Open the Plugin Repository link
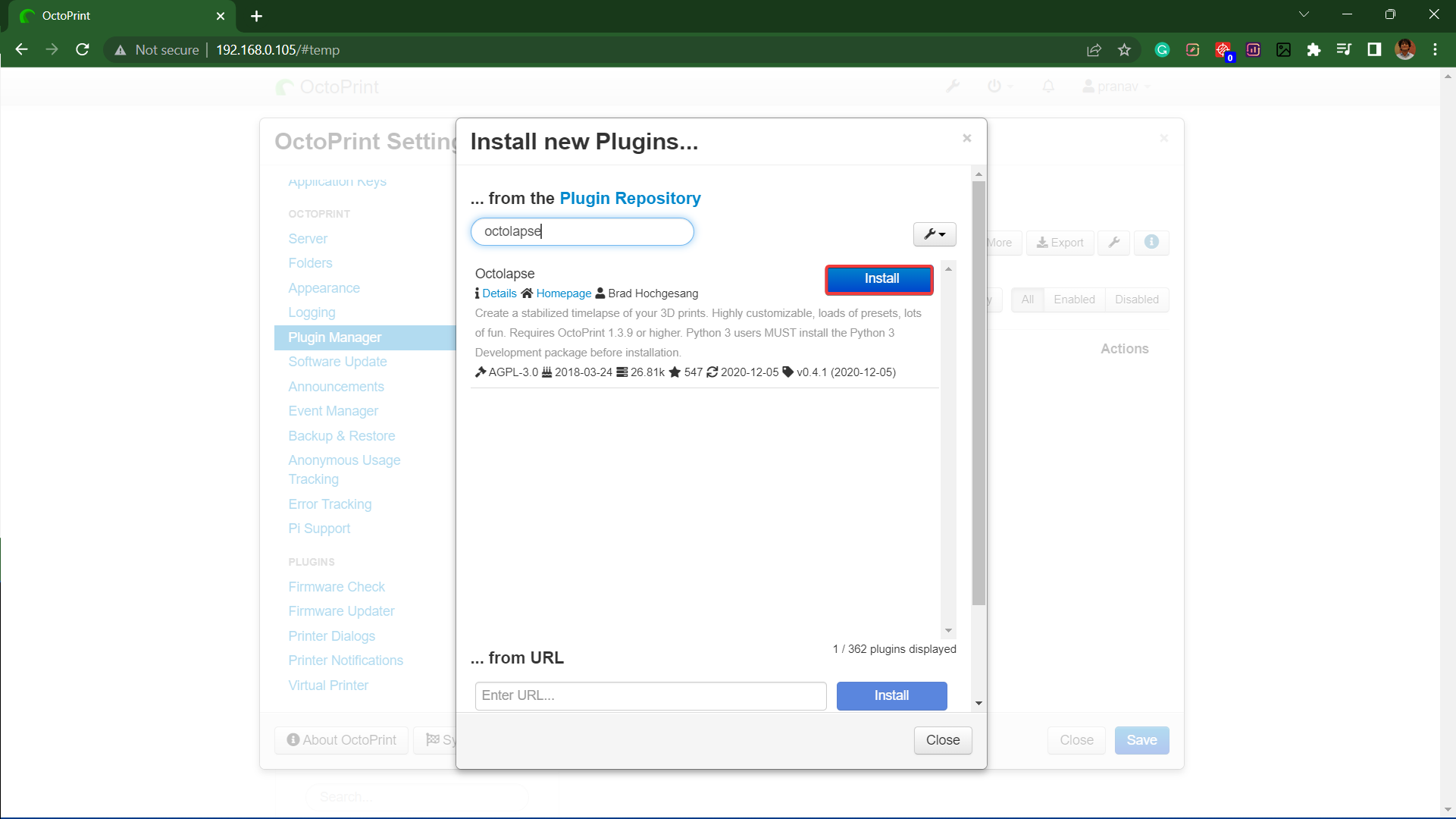1456x819 pixels. pos(630,198)
